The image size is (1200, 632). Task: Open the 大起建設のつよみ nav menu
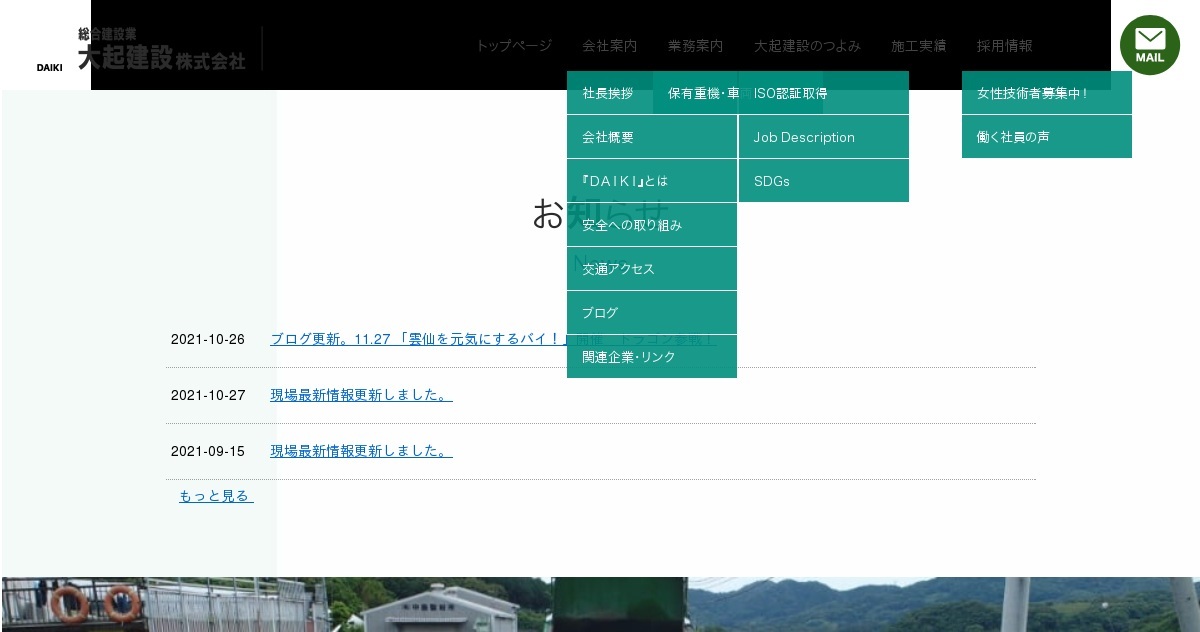[807, 46]
